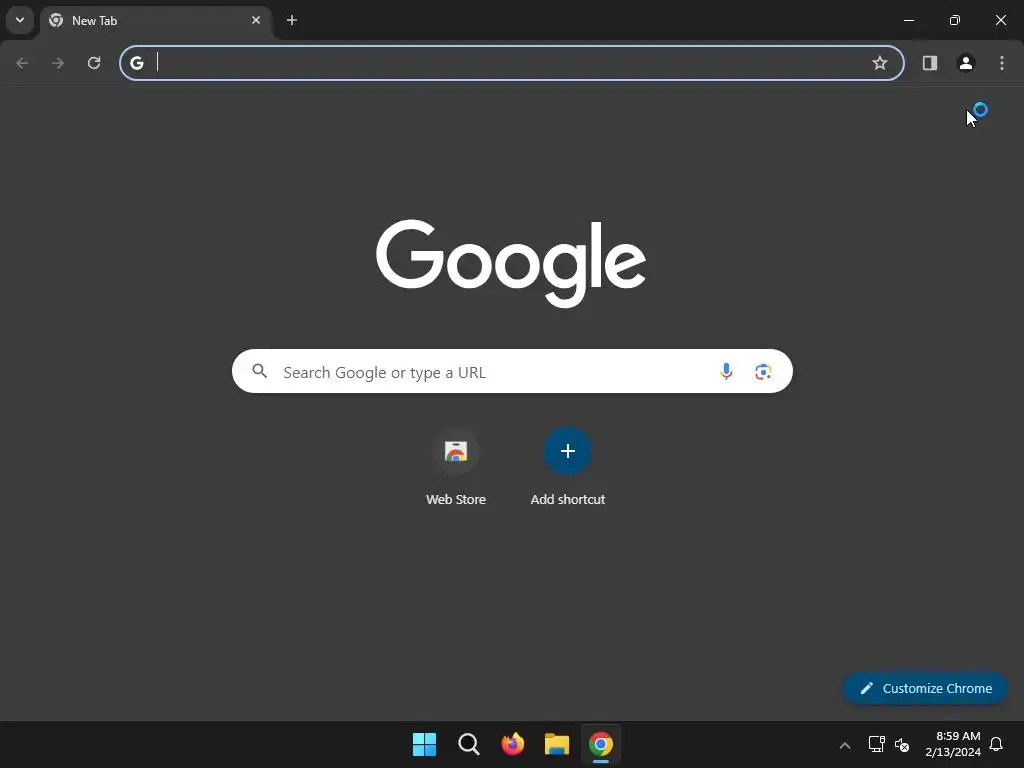
Task: Open network status tray icon
Action: click(876, 744)
